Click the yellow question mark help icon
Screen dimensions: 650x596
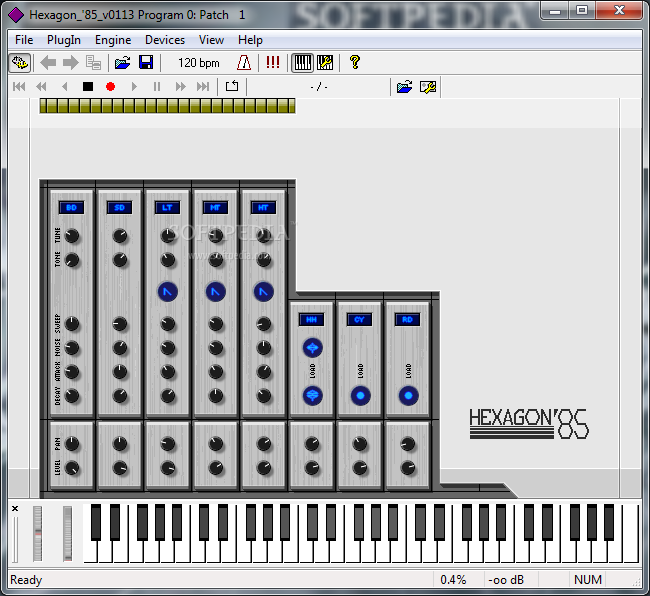tap(354, 62)
